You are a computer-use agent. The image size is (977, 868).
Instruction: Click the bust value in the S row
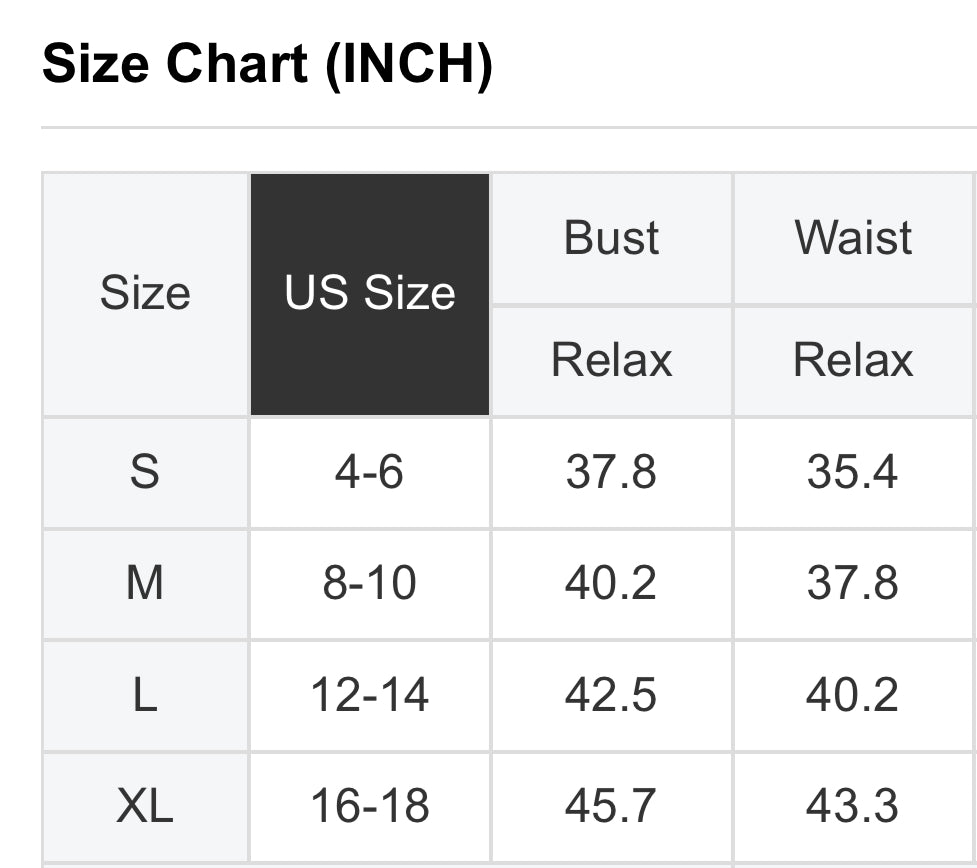[611, 471]
